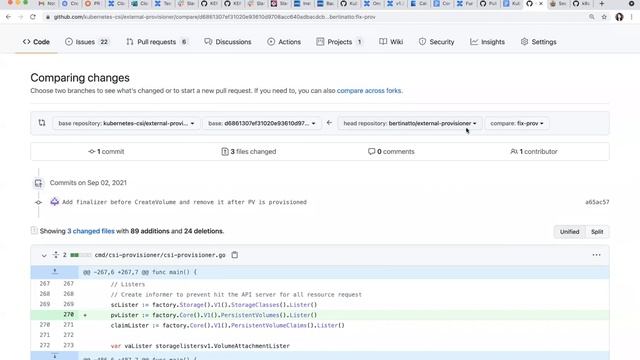The width and height of the screenshot is (640, 360).
Task: Expand hidden lines above line 267
Action: point(54,272)
